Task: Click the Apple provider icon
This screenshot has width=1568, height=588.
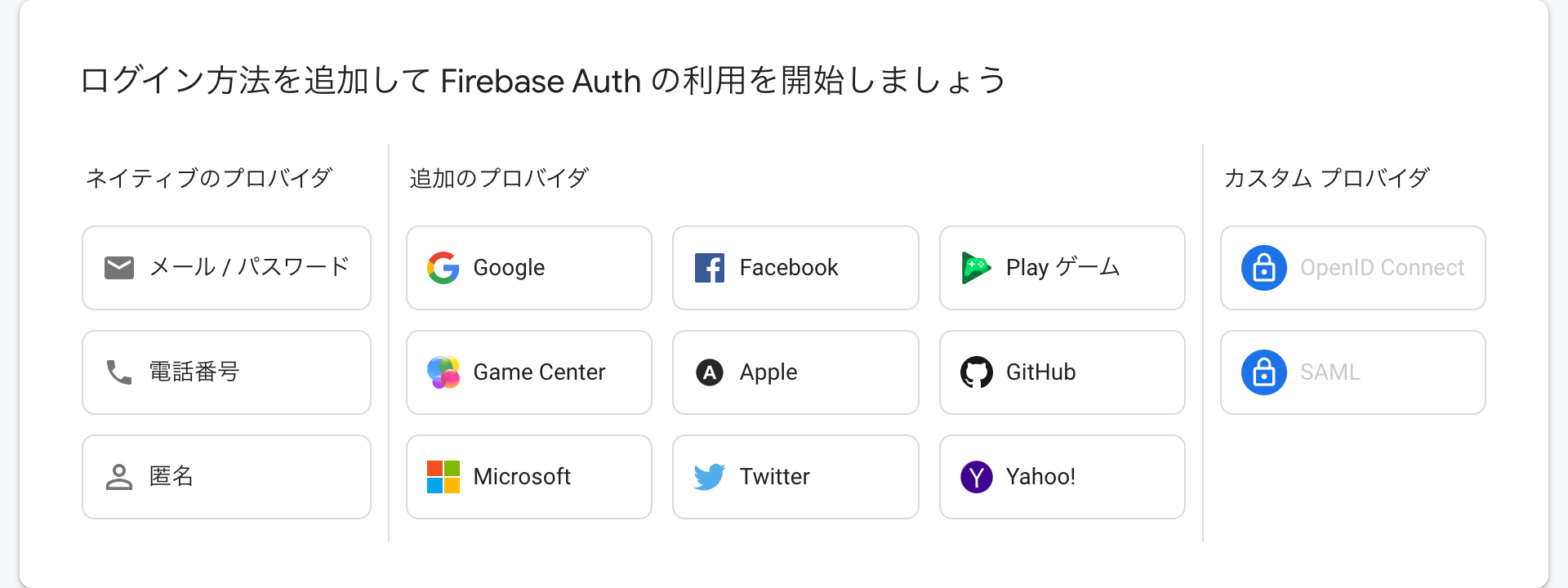Action: (x=710, y=372)
